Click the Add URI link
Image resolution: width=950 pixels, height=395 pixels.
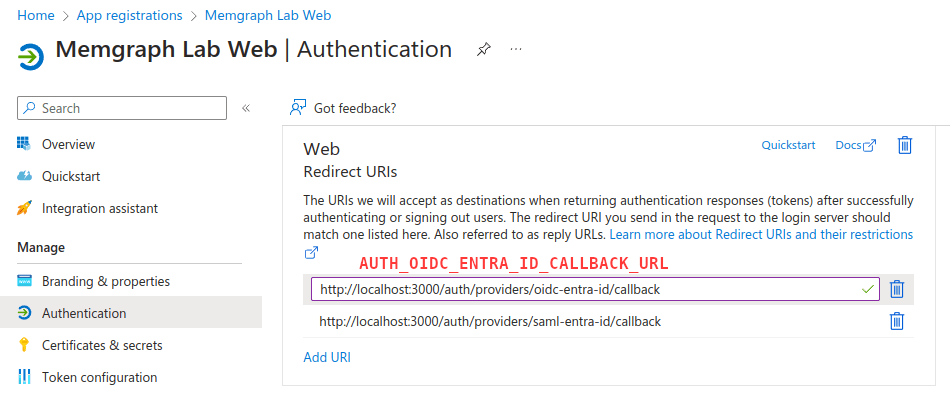pos(327,357)
